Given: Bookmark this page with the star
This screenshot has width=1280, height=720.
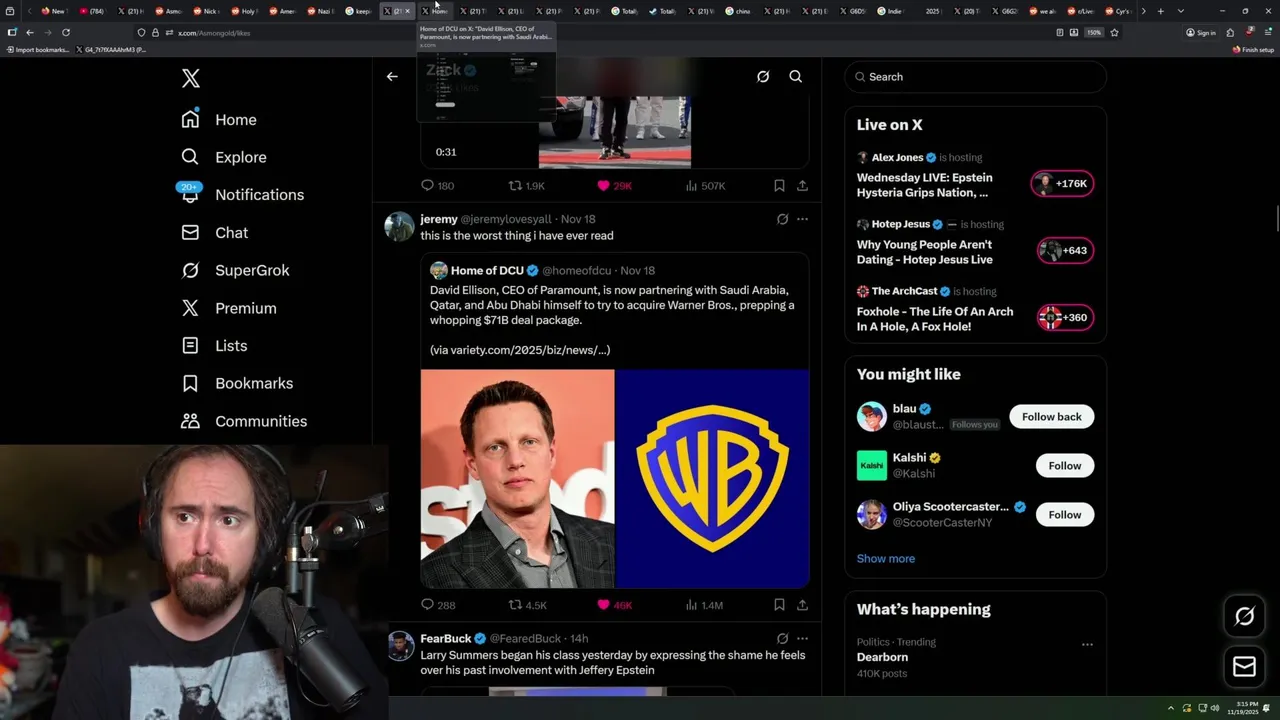Looking at the screenshot, I should point(1114,33).
